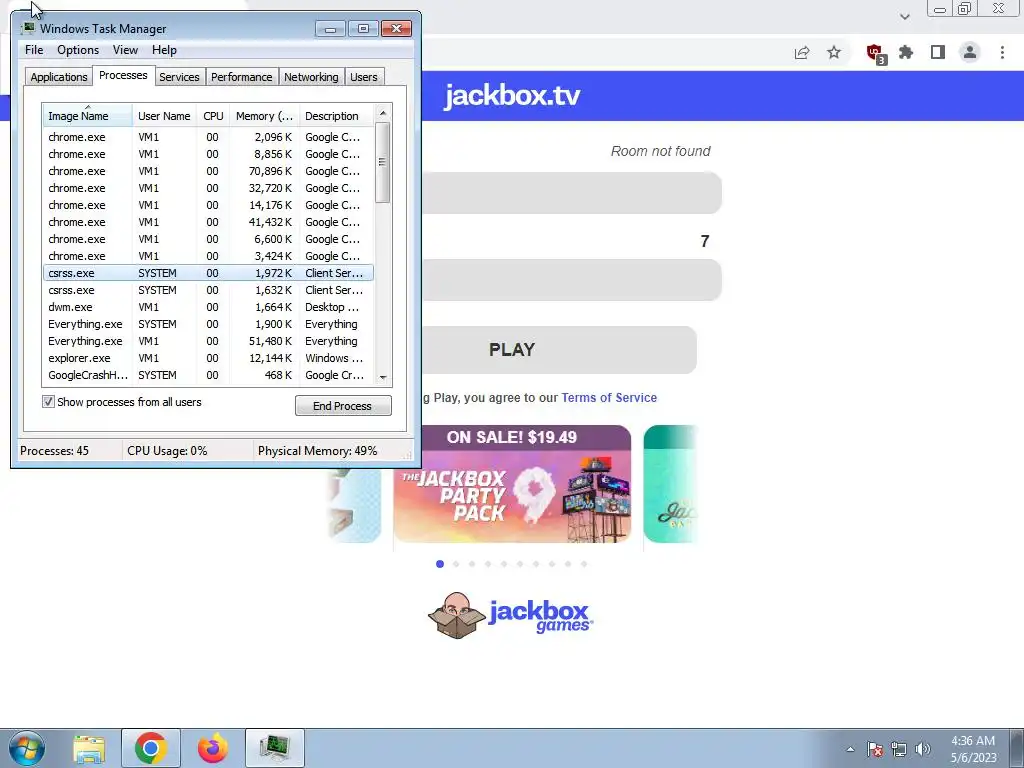
Task: Select the dwm.exe process row
Action: (x=208, y=307)
